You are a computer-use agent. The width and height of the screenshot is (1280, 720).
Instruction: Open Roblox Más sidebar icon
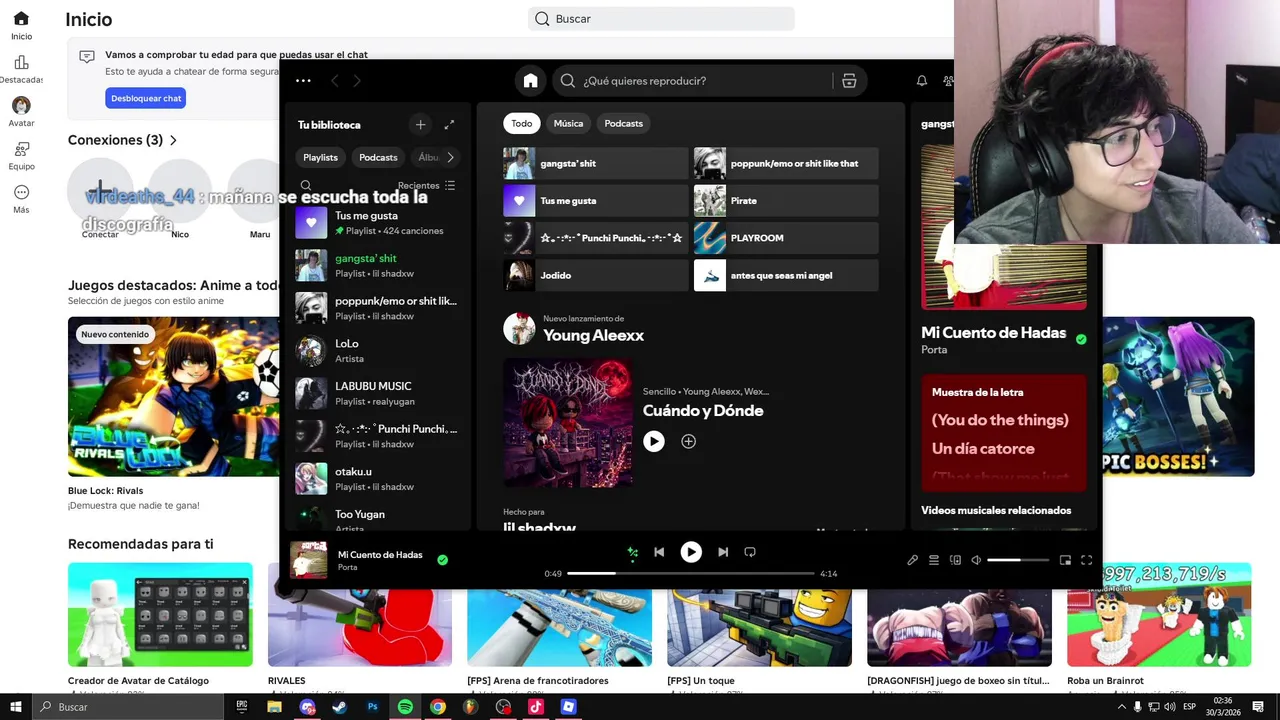click(21, 198)
